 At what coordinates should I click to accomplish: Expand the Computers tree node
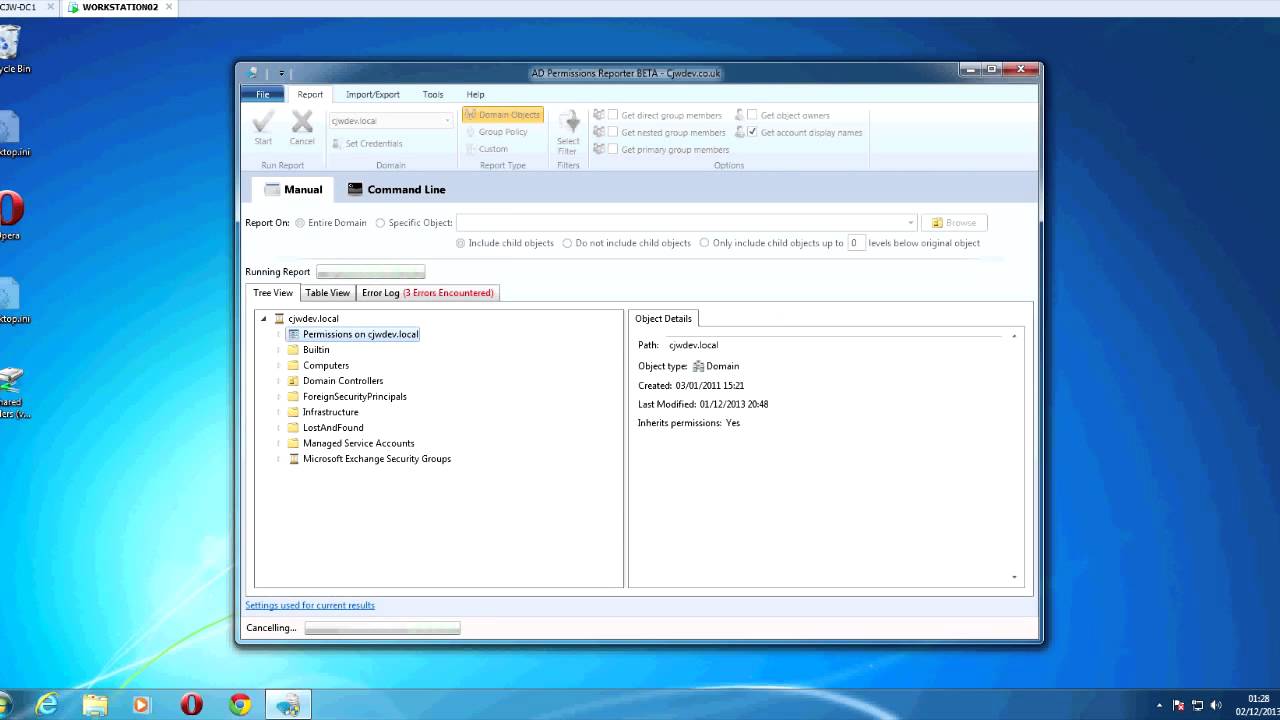click(x=279, y=366)
